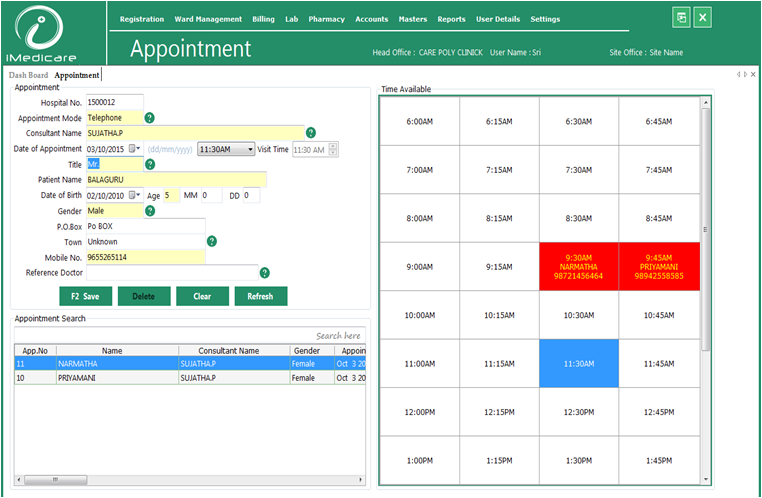The width and height of the screenshot is (762, 498).
Task: Expand the 11:30AM time dropdown
Action: point(250,149)
